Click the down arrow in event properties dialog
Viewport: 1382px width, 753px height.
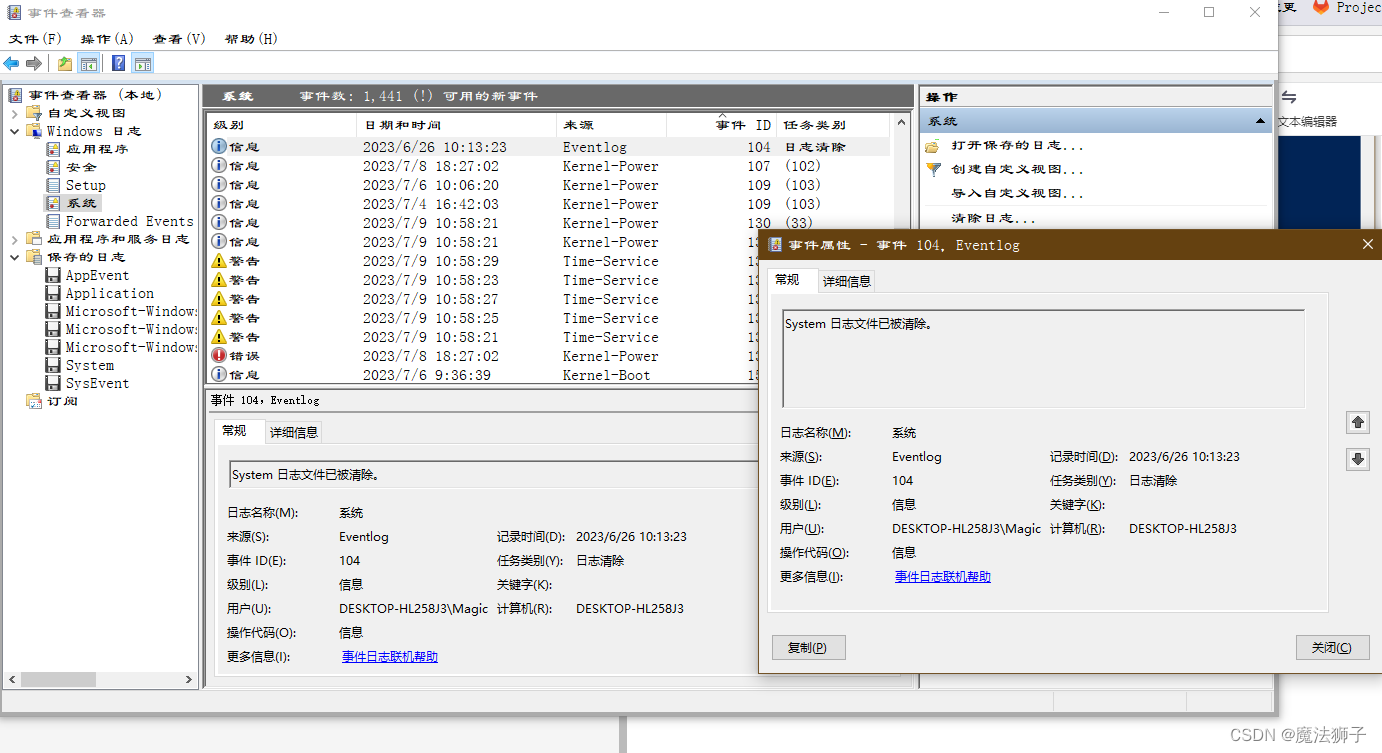click(1358, 459)
